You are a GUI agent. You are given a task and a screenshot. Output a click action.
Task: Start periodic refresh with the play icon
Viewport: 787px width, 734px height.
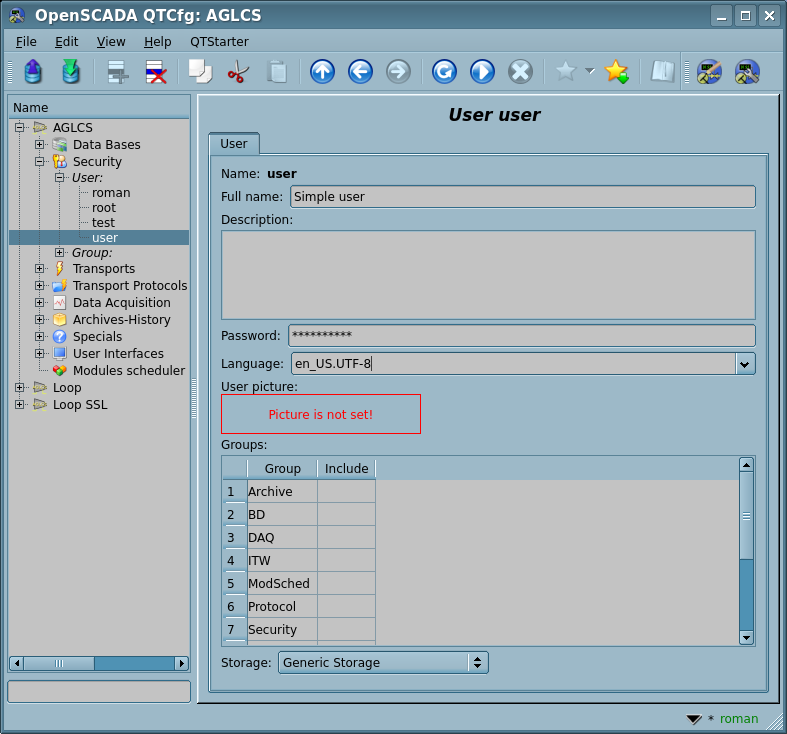(482, 72)
